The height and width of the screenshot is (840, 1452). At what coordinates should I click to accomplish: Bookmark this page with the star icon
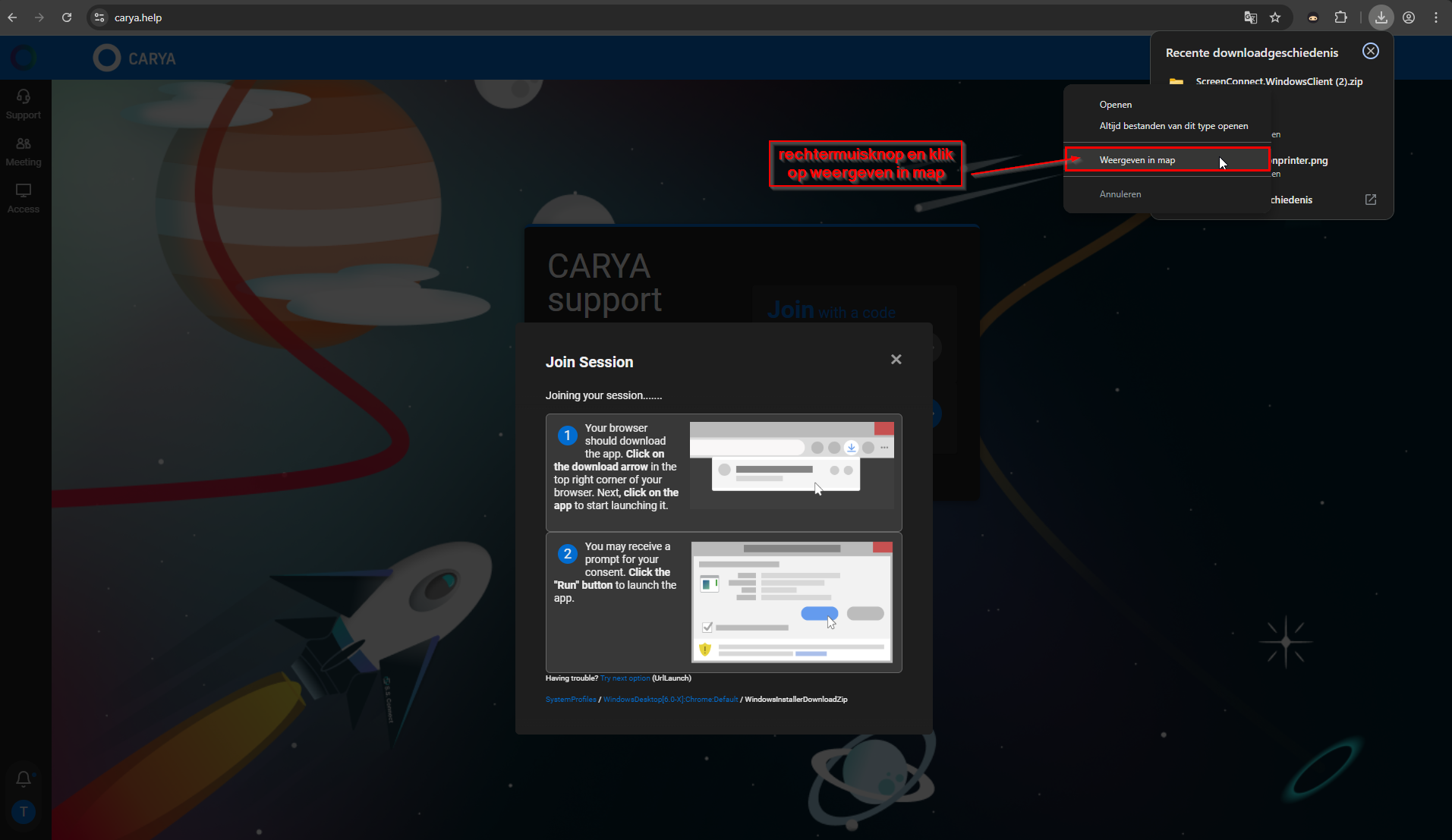pyautogui.click(x=1275, y=17)
